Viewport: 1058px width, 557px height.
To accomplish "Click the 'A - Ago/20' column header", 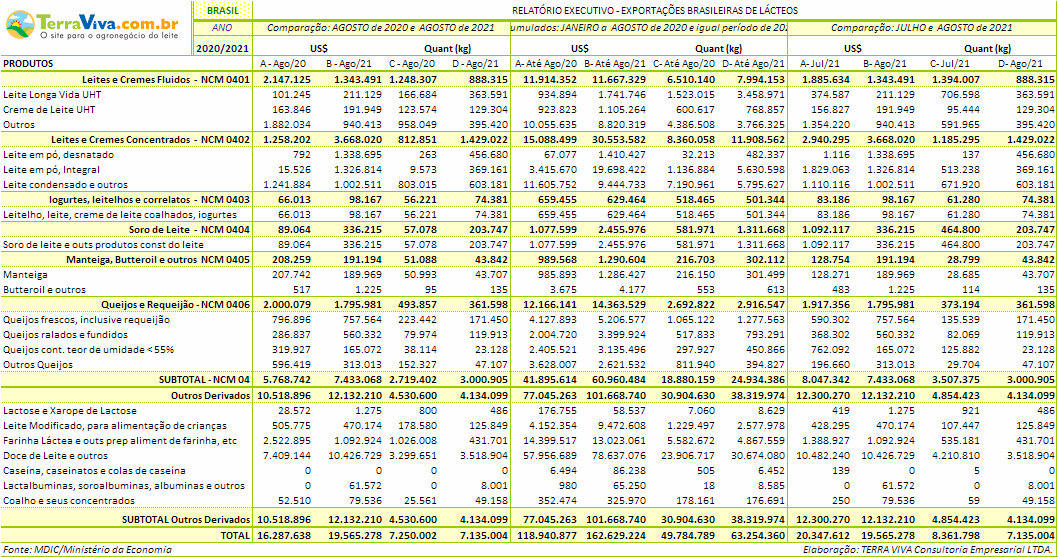I will pyautogui.click(x=283, y=63).
